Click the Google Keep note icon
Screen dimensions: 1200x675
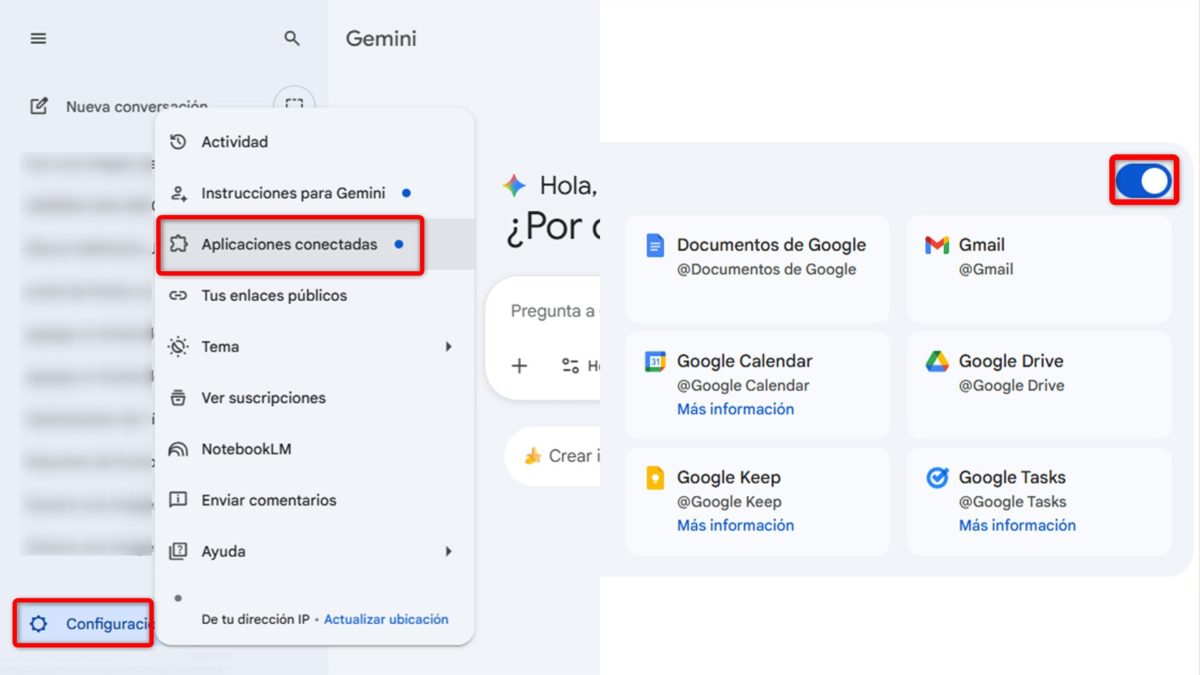655,477
